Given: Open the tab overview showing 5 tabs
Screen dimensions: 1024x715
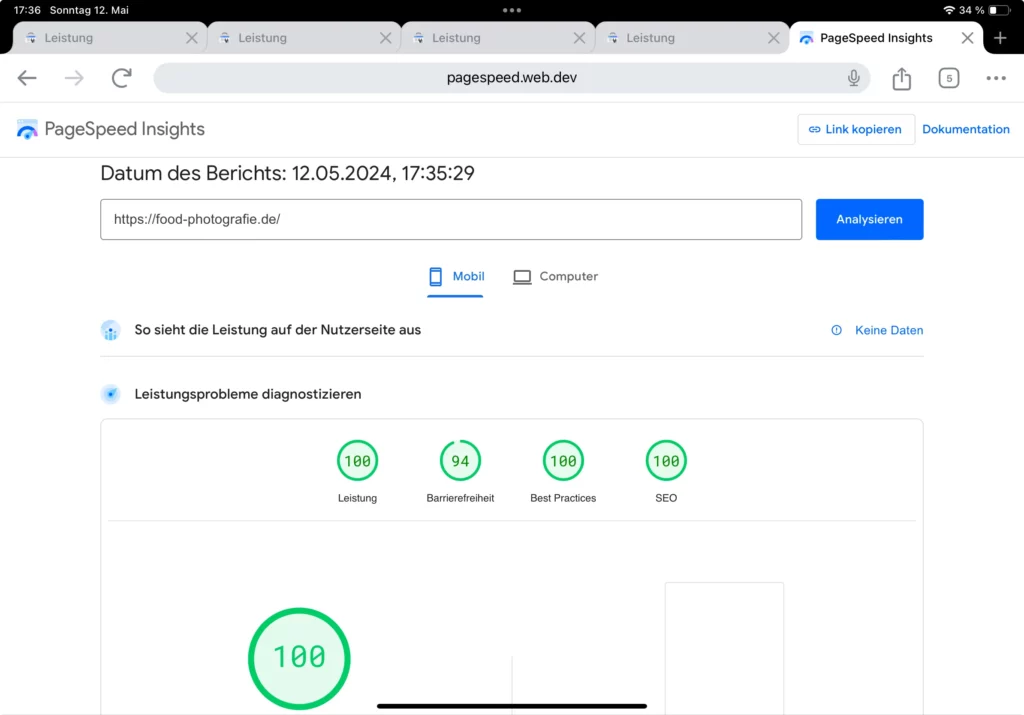Looking at the screenshot, I should (948, 78).
